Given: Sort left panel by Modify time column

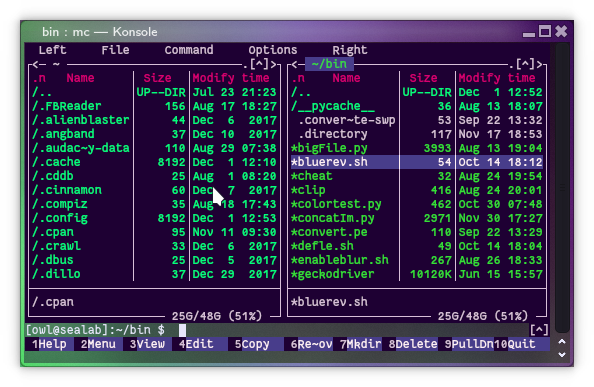Looking at the screenshot, I should click(x=231, y=78).
